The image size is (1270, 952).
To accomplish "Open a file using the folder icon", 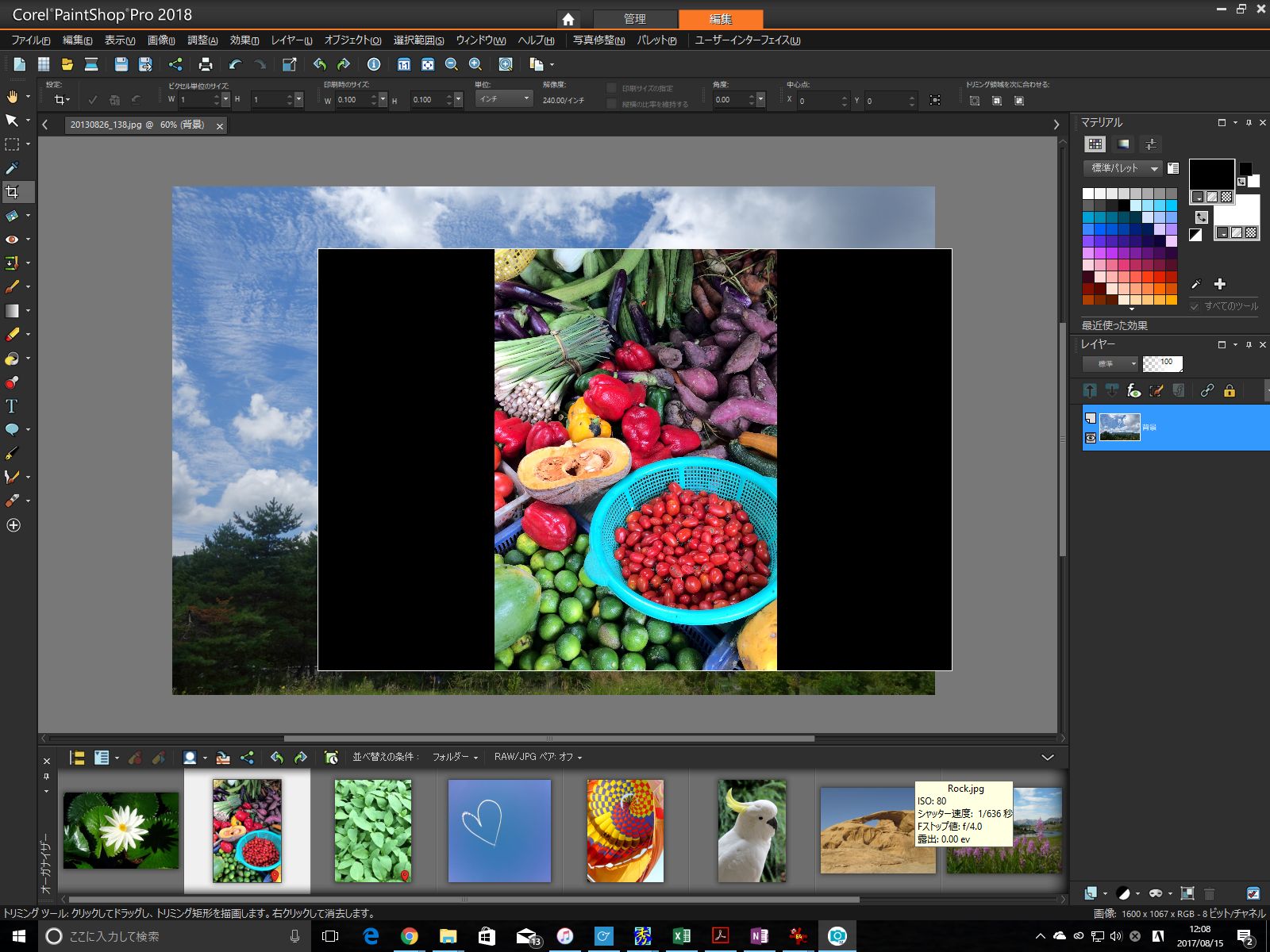I will (x=67, y=64).
